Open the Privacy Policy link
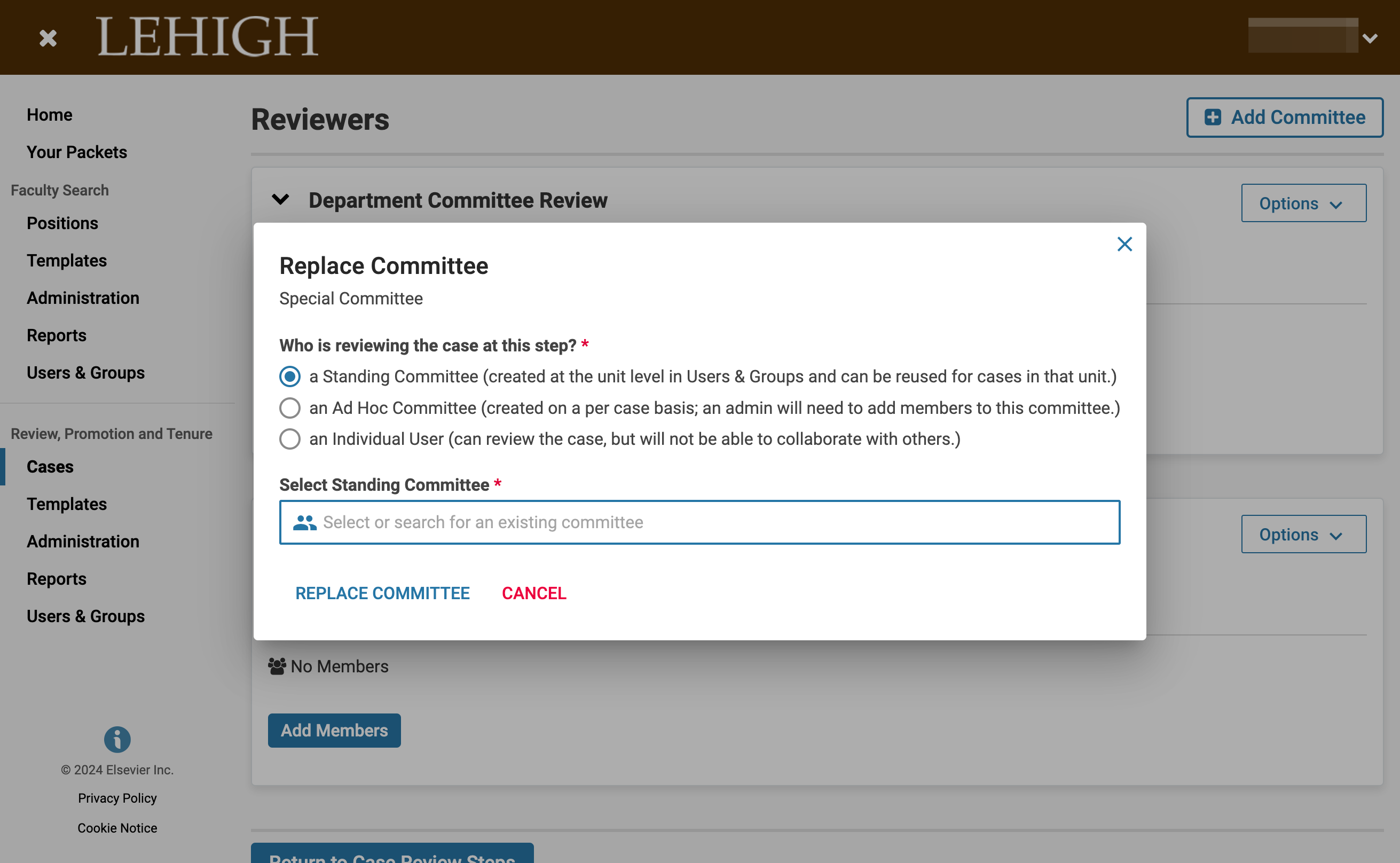1400x863 pixels. click(x=117, y=798)
